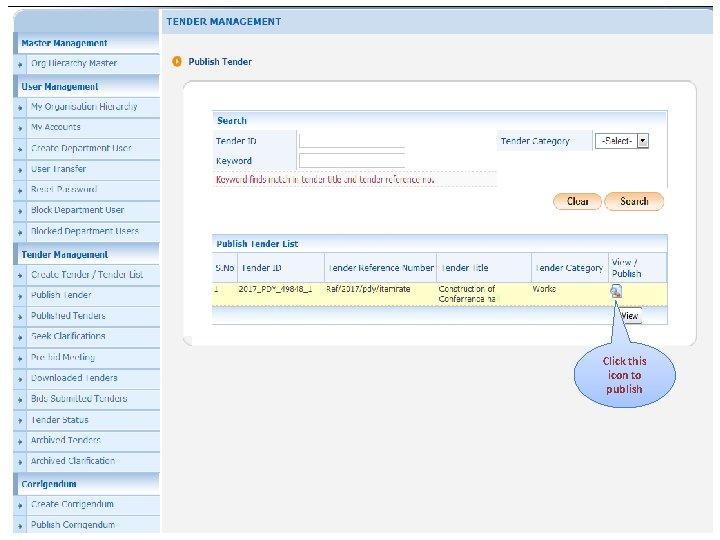Select Publish Tender in sidebar
Screen dimensions: 720x540
[61, 295]
